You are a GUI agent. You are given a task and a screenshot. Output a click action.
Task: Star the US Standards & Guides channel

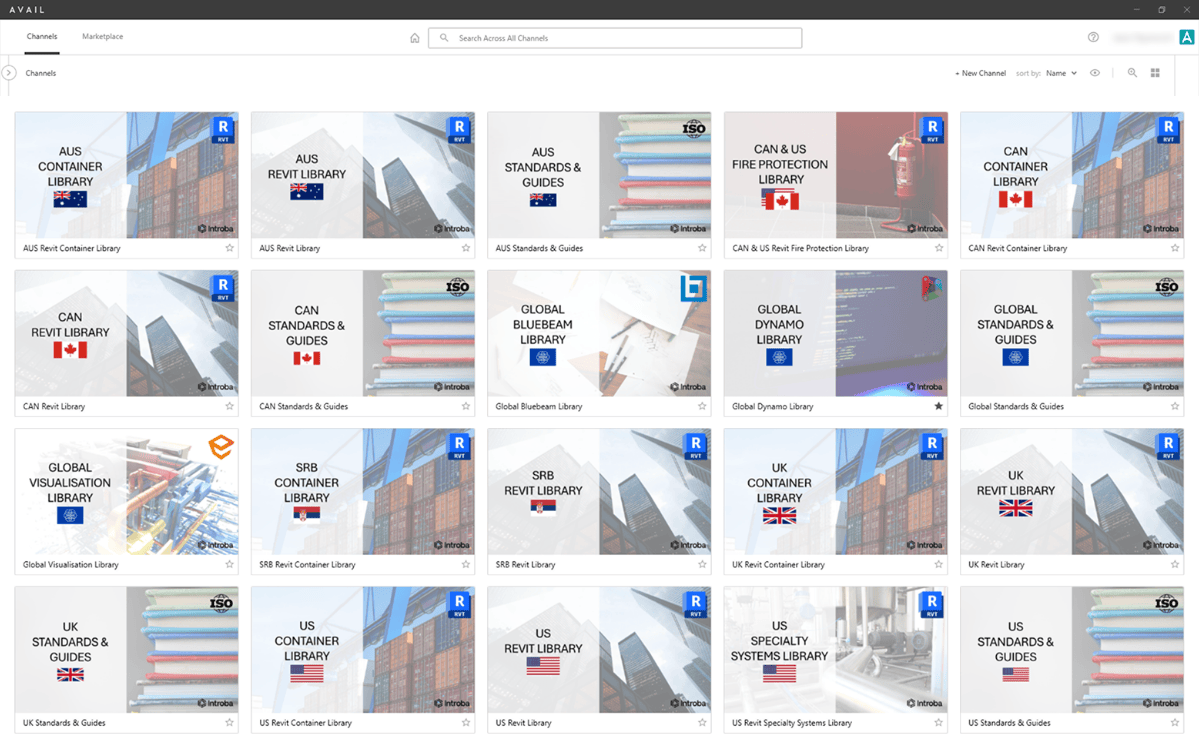point(1175,723)
